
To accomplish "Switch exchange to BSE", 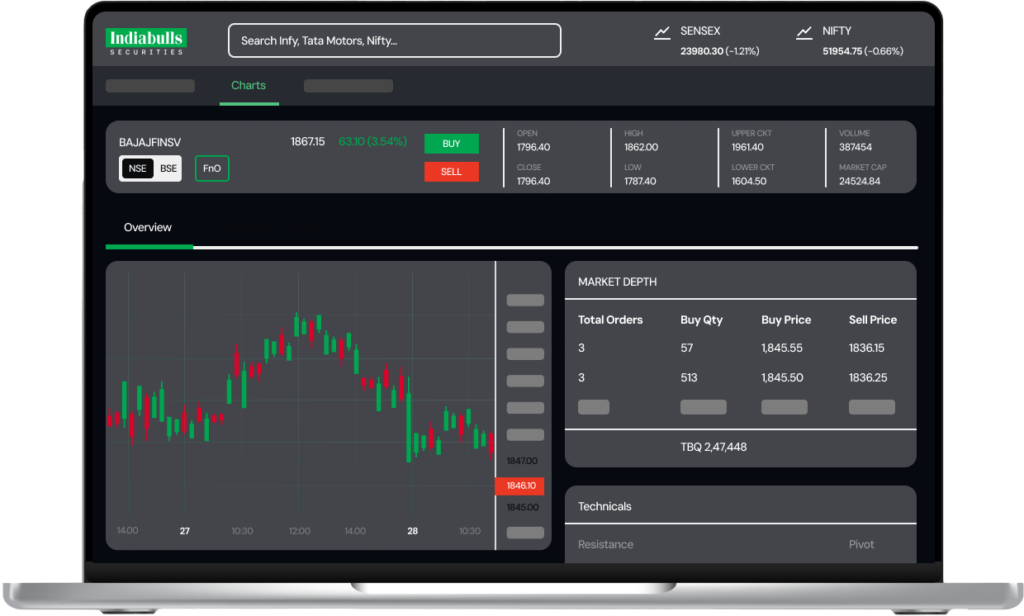I will point(168,169).
